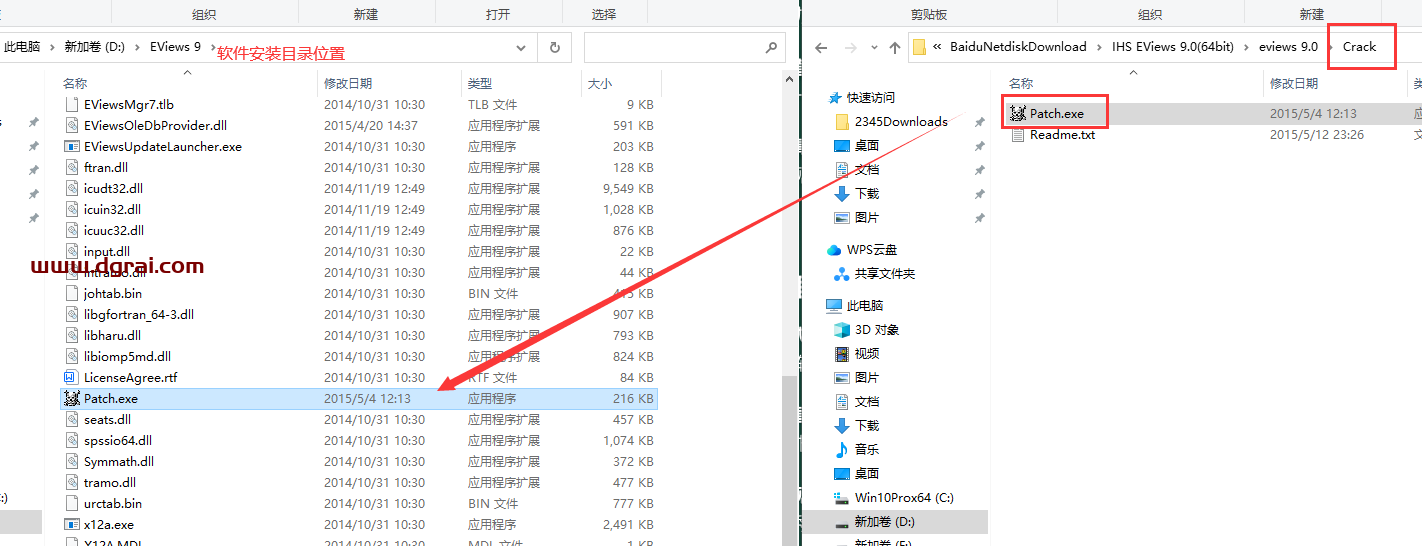Open the 2345Downloads folder in sidebar
This screenshot has width=1422, height=546.
(900, 122)
